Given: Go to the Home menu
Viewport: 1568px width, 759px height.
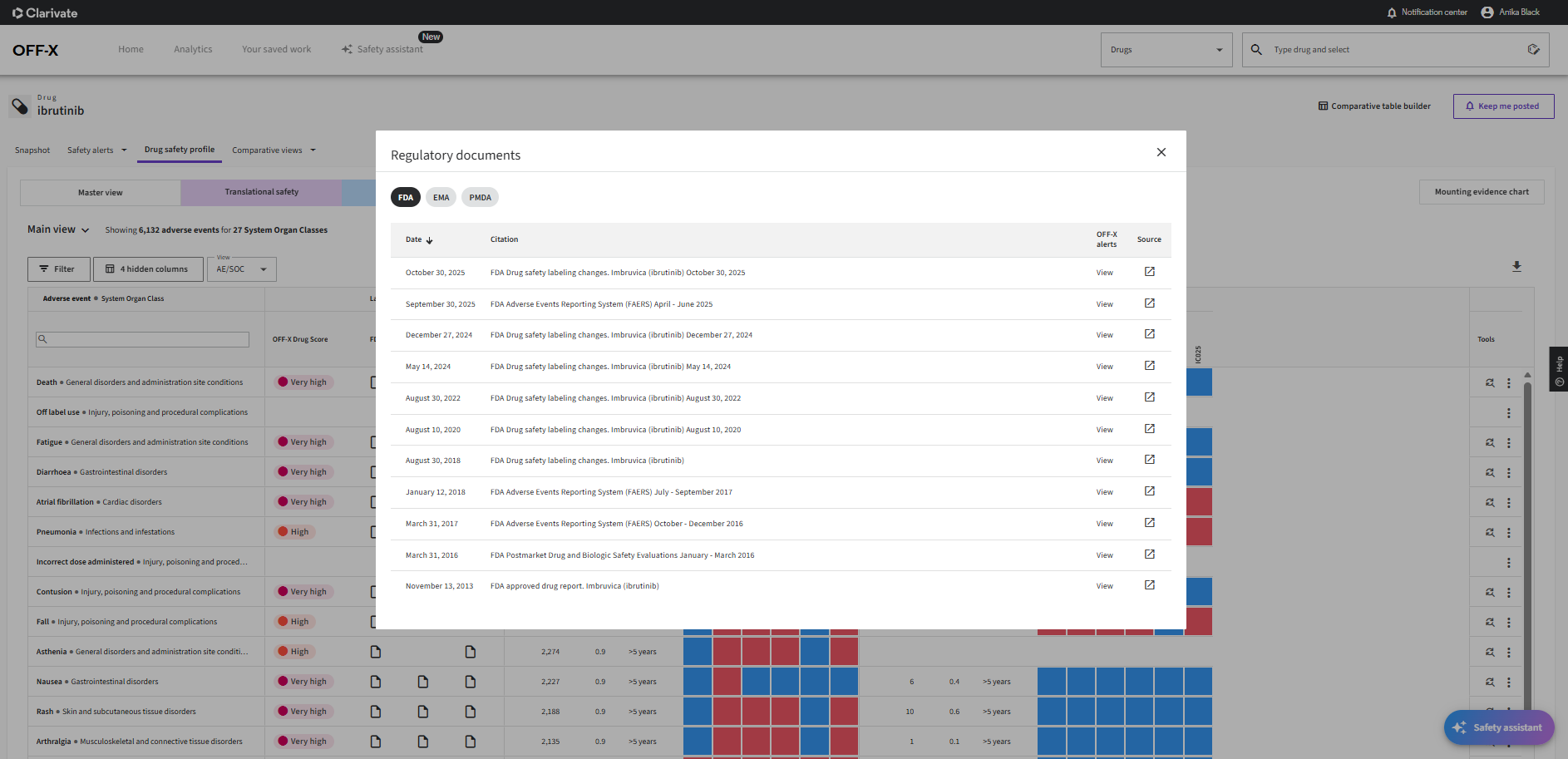Looking at the screenshot, I should (131, 50).
